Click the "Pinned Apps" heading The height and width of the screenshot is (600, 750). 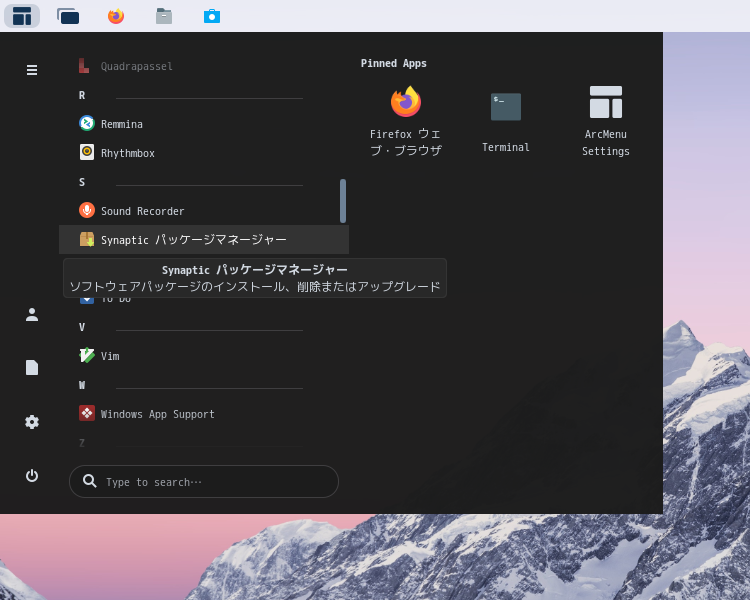[394, 63]
